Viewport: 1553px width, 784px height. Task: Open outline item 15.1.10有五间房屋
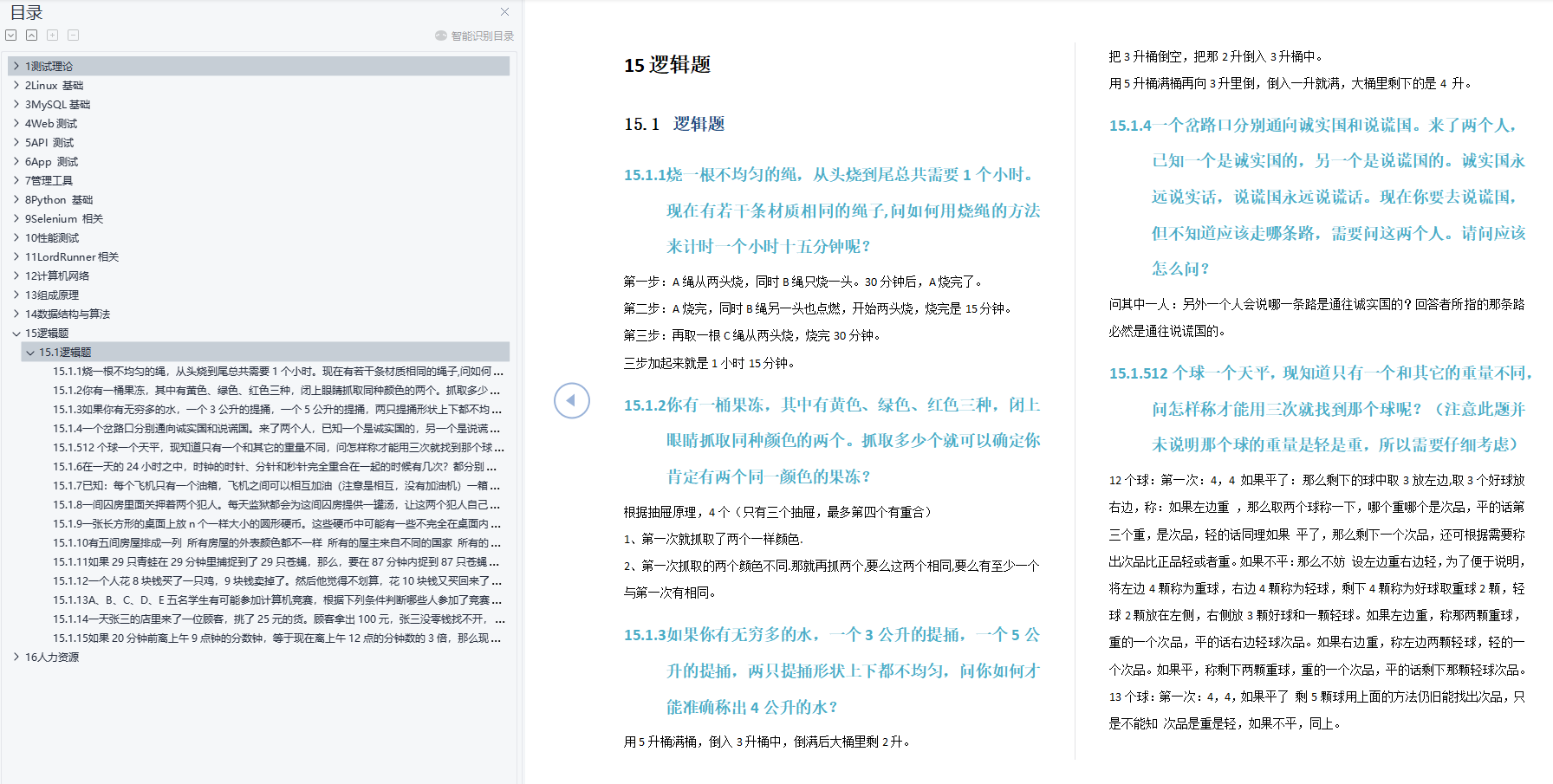[277, 542]
